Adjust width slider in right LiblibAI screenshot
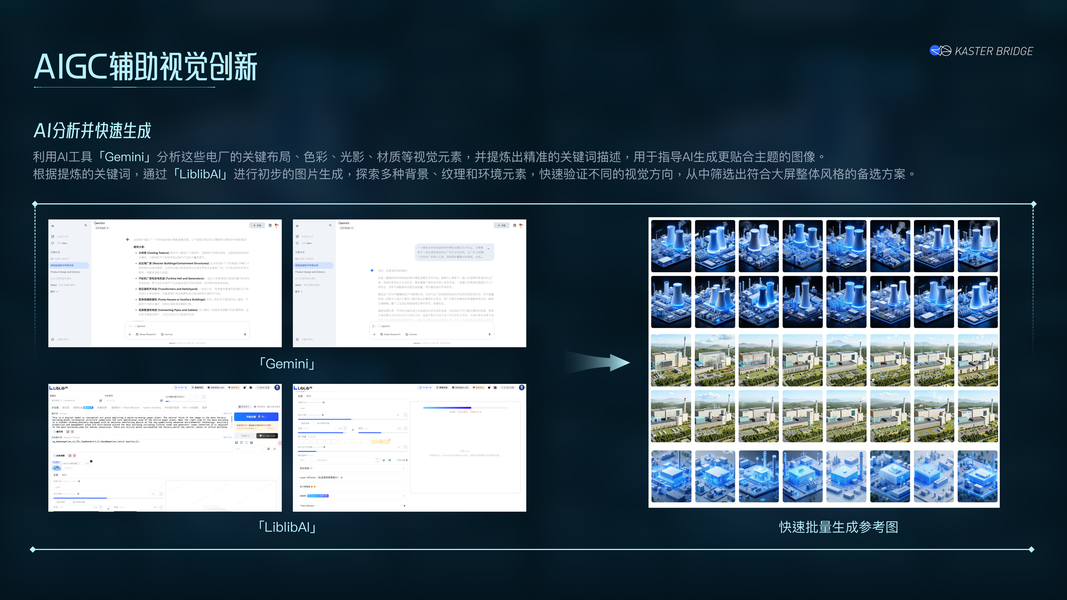Screen dimensions: 1067x600 (x=322, y=433)
